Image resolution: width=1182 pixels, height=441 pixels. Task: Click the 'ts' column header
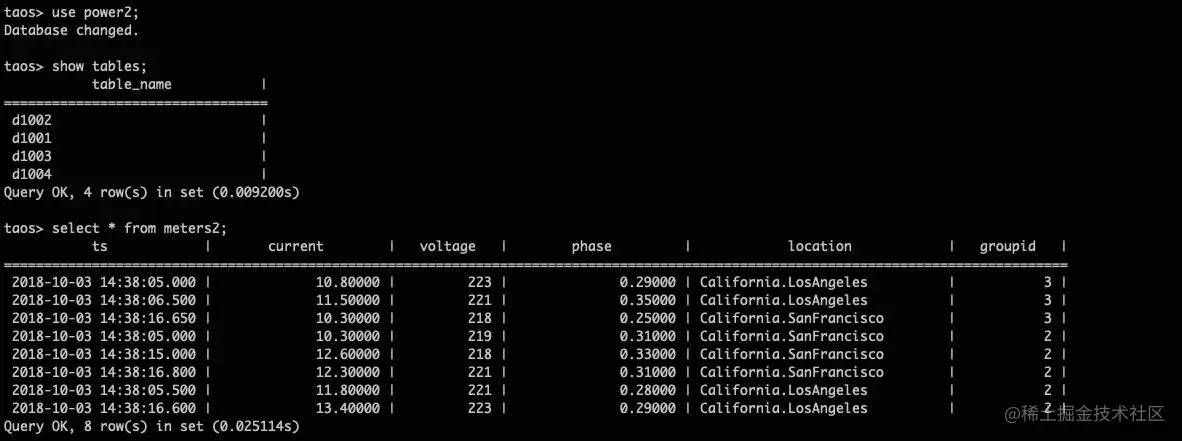coord(100,246)
